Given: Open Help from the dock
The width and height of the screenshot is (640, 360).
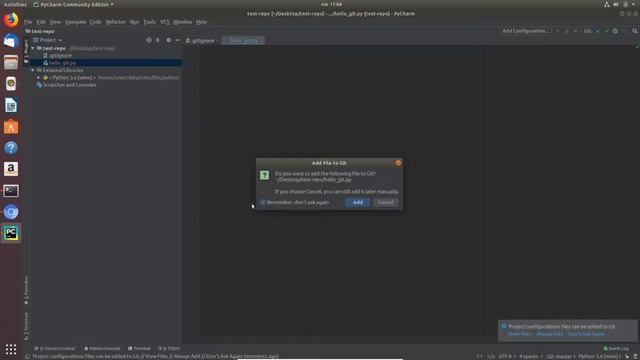Looking at the screenshot, I should pos(11,148).
